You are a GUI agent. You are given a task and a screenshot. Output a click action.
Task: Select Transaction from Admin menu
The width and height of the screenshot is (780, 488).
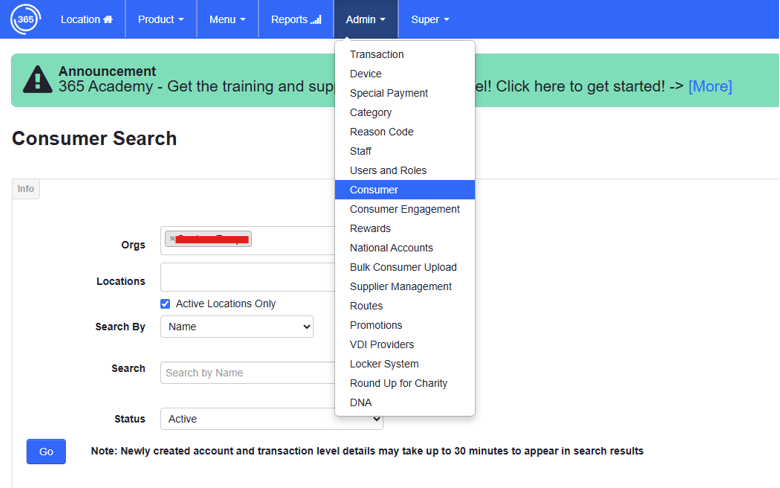[x=405, y=54]
